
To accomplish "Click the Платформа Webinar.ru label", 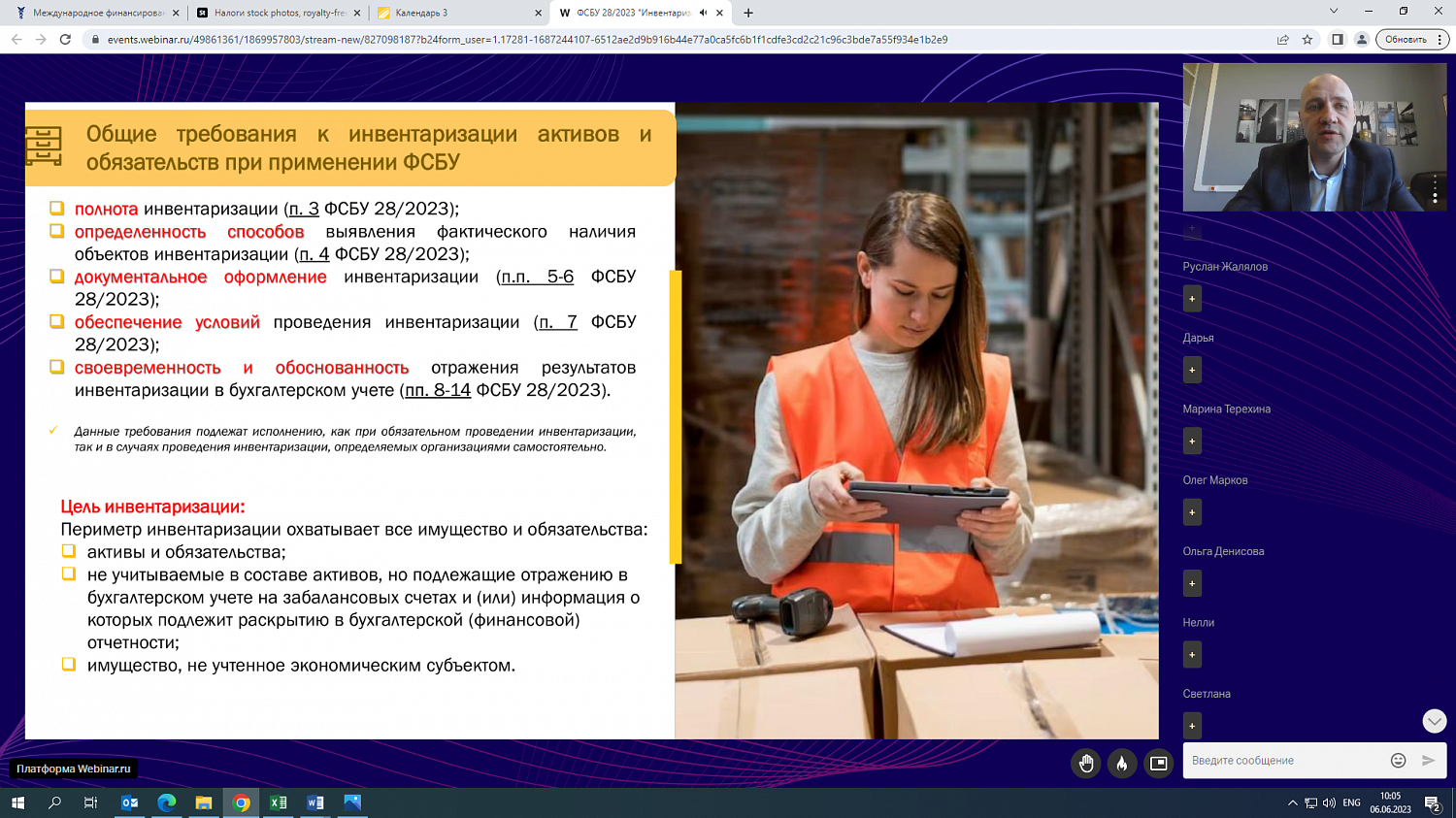I will (74, 769).
